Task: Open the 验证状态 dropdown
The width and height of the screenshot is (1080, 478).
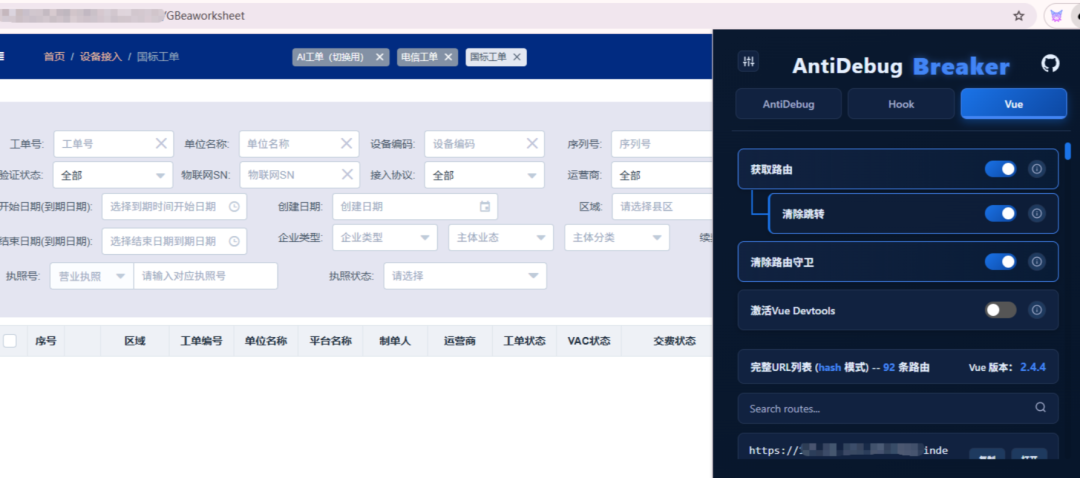Action: [x=113, y=175]
